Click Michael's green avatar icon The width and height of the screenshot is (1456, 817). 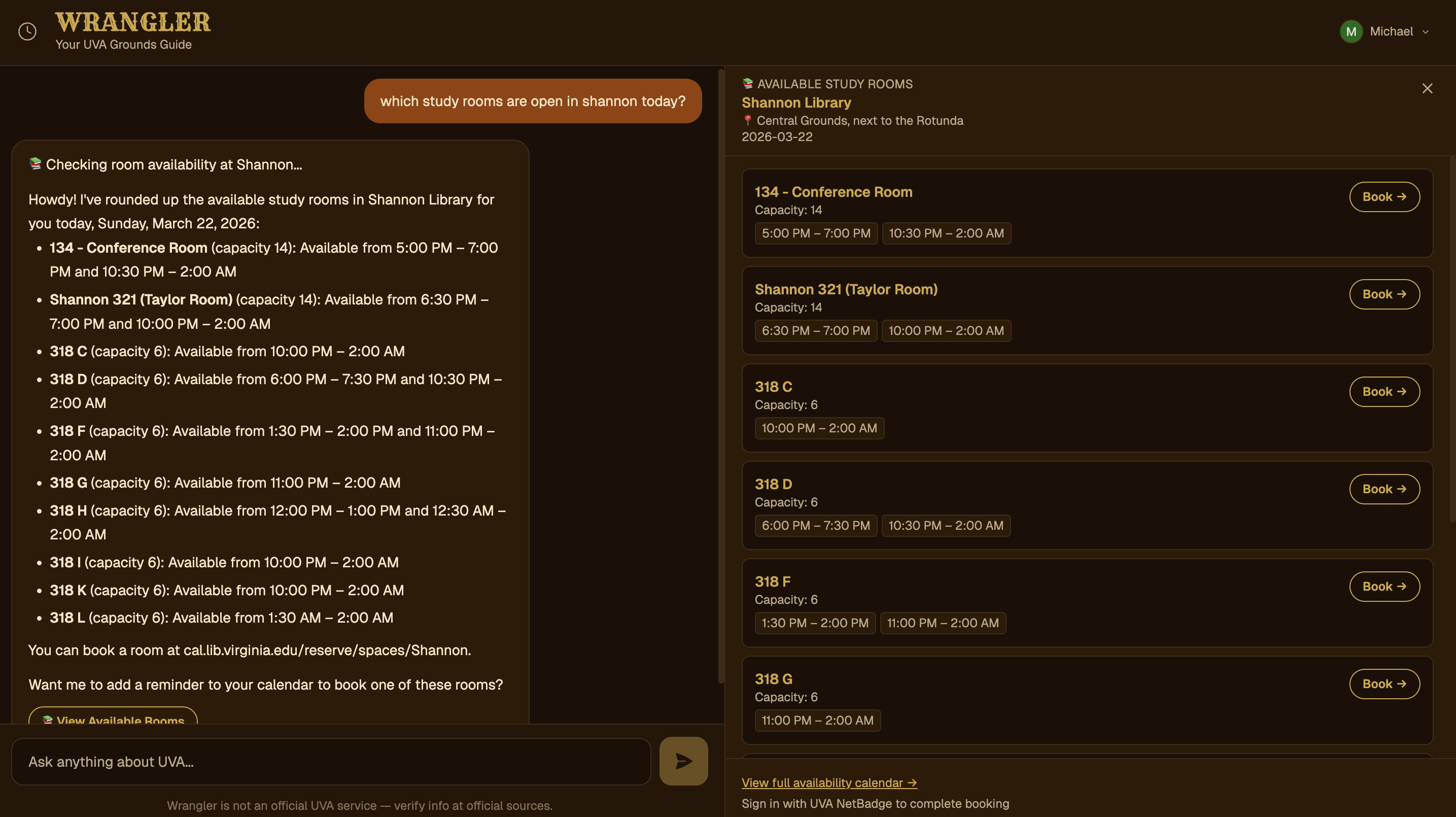pyautogui.click(x=1351, y=31)
